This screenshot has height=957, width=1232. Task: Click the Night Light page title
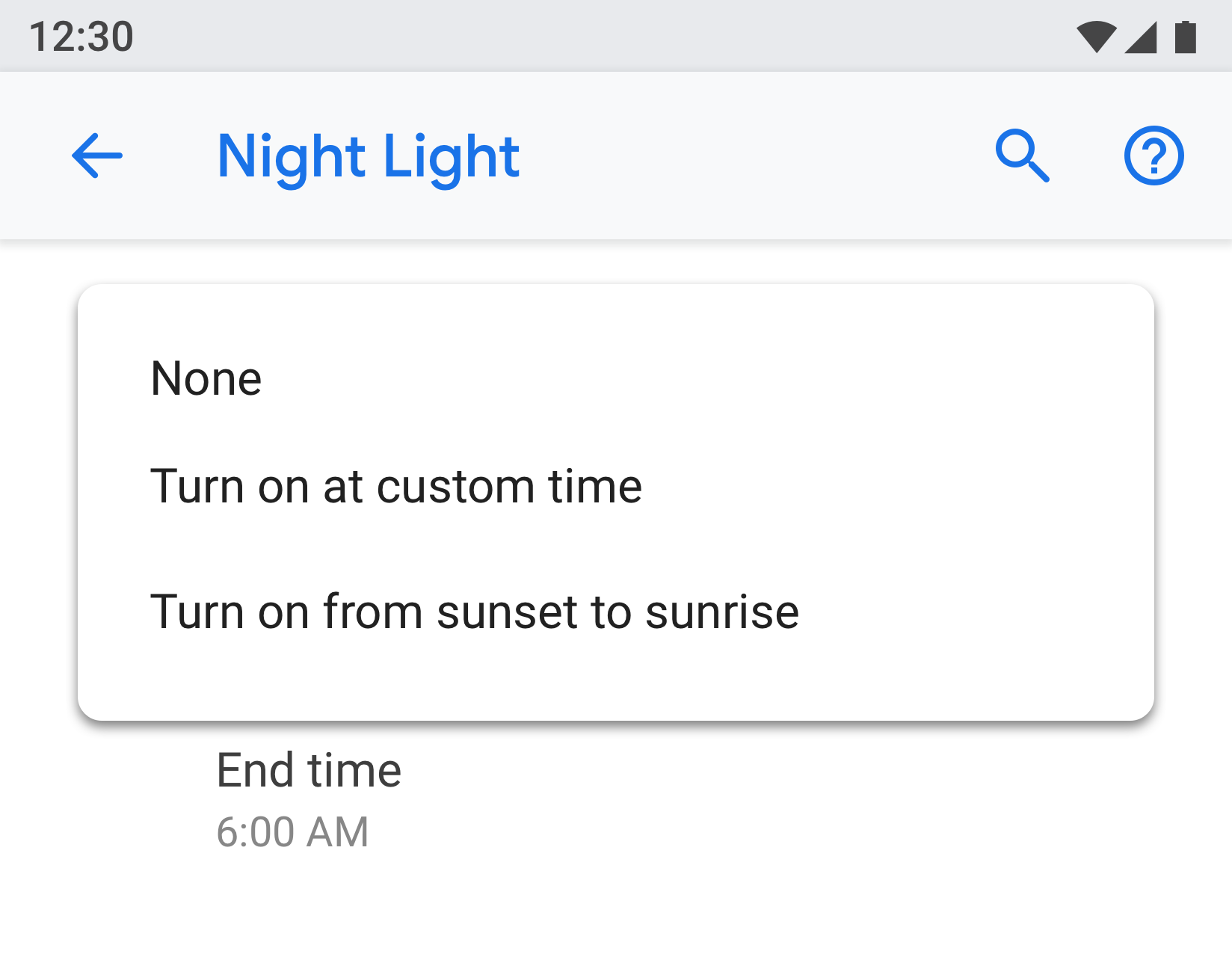coord(369,156)
